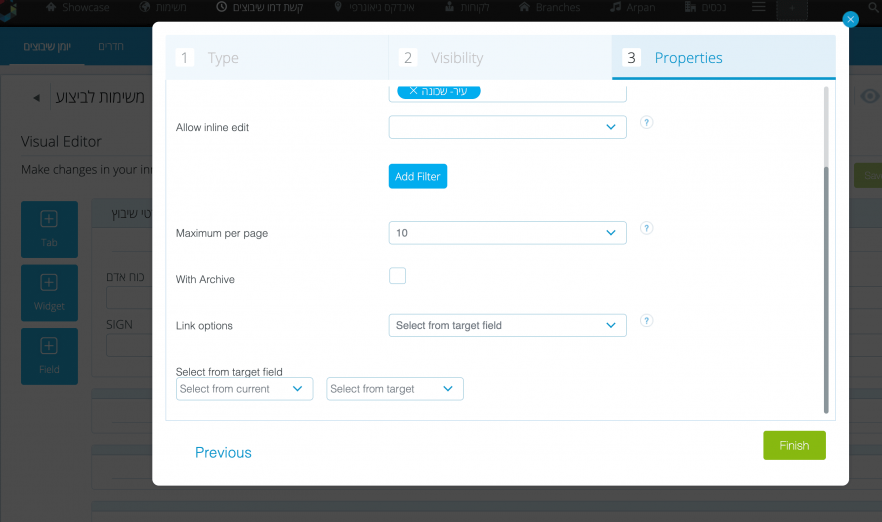
Task: Close the wizard dialog with X button
Action: [850, 19]
